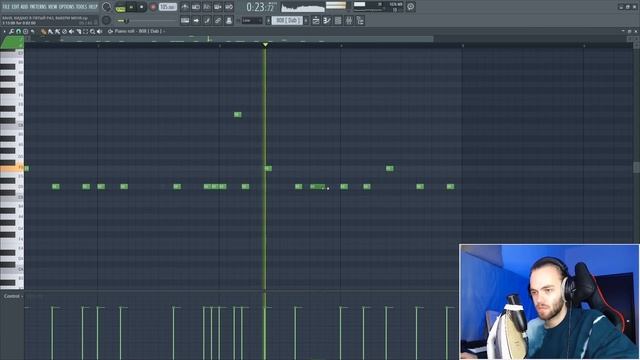Toggle Pattern/Song playback mode
The height and width of the screenshot is (360, 640).
coord(120,8)
